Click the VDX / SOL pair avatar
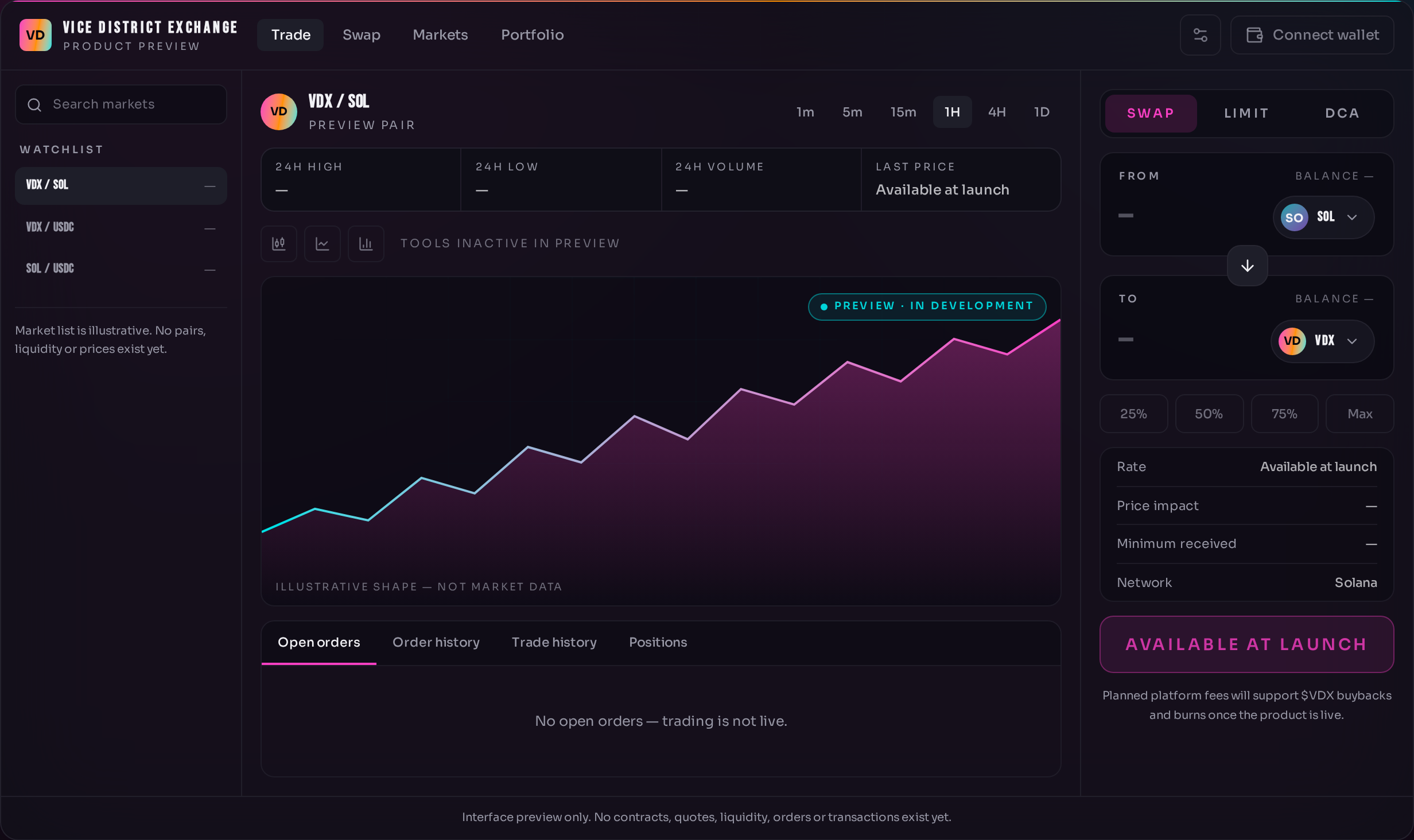 (x=279, y=112)
